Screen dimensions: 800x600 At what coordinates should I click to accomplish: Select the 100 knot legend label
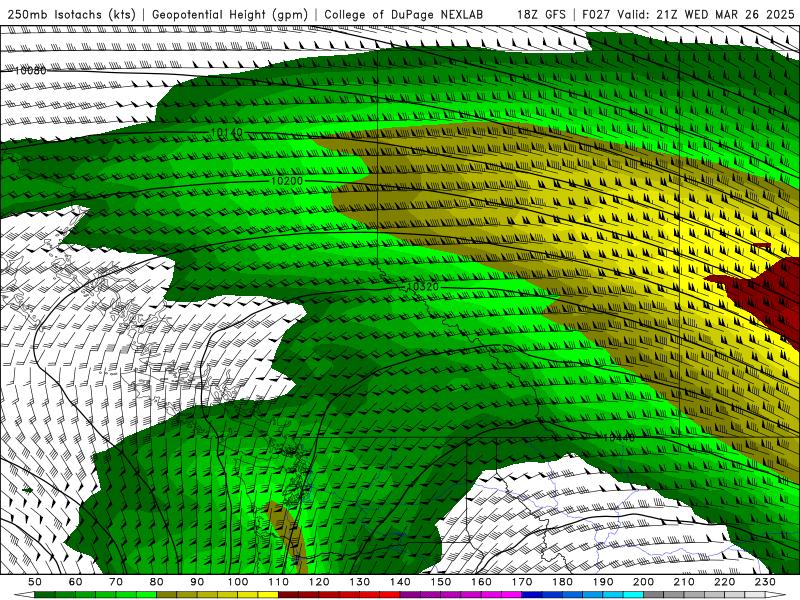238,582
